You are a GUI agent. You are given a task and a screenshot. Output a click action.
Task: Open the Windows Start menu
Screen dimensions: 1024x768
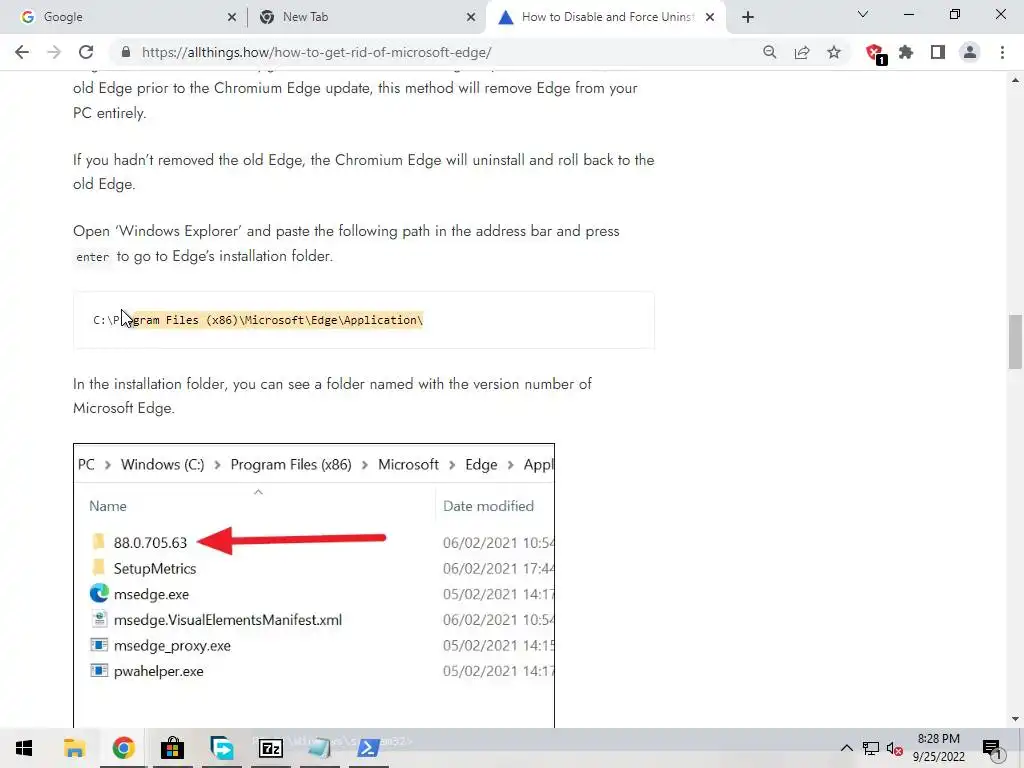[x=24, y=748]
